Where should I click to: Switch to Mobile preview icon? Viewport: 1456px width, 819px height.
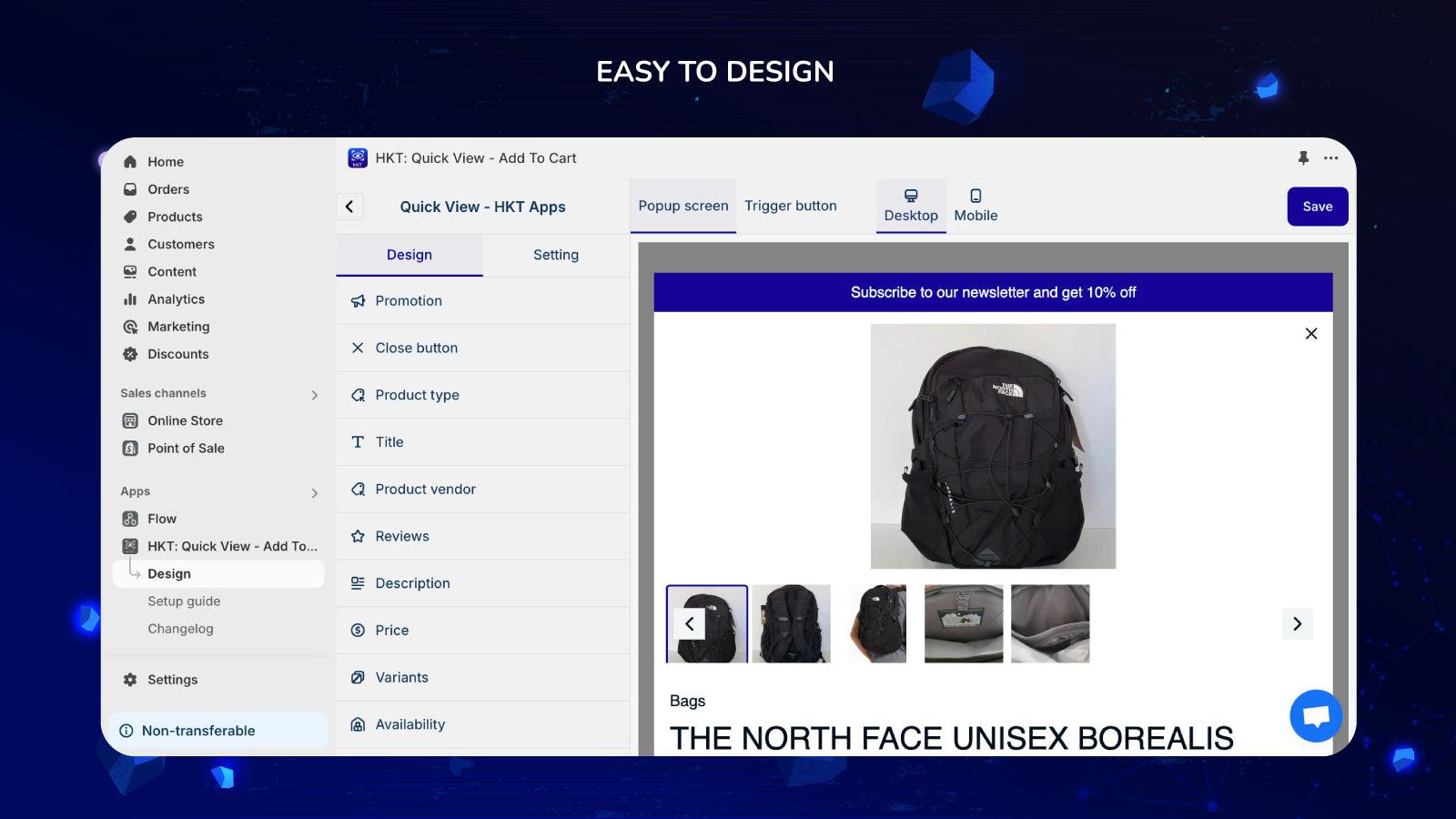tap(976, 196)
